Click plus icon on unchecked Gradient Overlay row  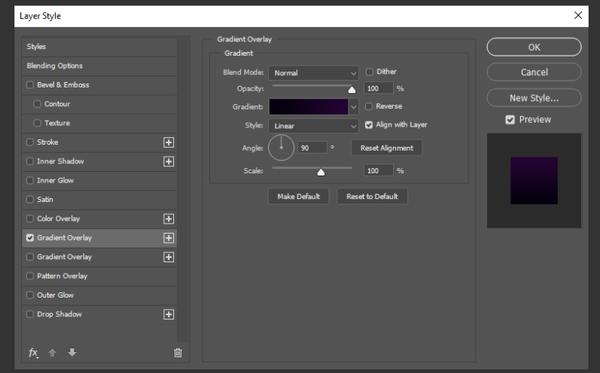(x=168, y=257)
